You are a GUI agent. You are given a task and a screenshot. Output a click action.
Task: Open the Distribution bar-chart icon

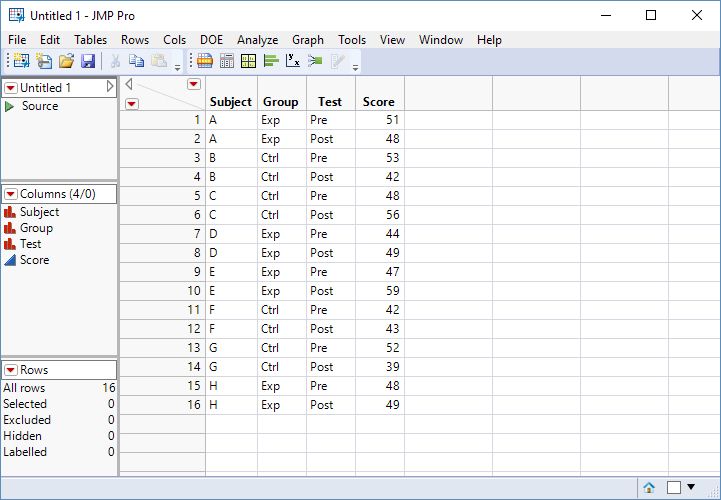271,61
